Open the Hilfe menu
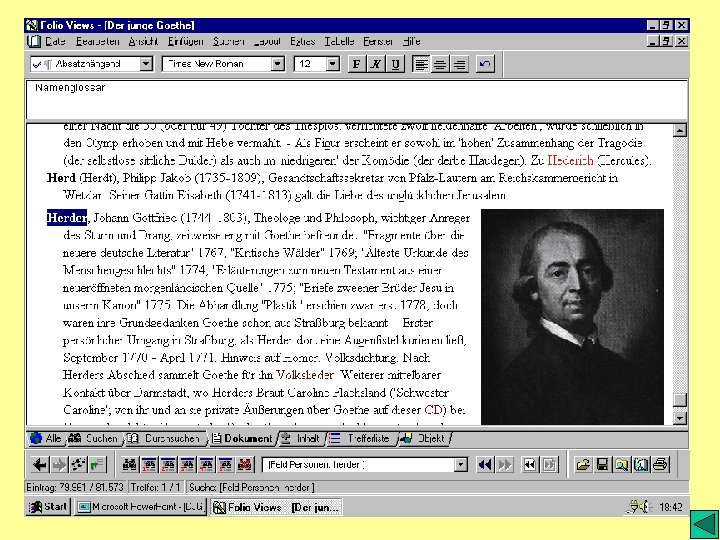 pos(411,41)
